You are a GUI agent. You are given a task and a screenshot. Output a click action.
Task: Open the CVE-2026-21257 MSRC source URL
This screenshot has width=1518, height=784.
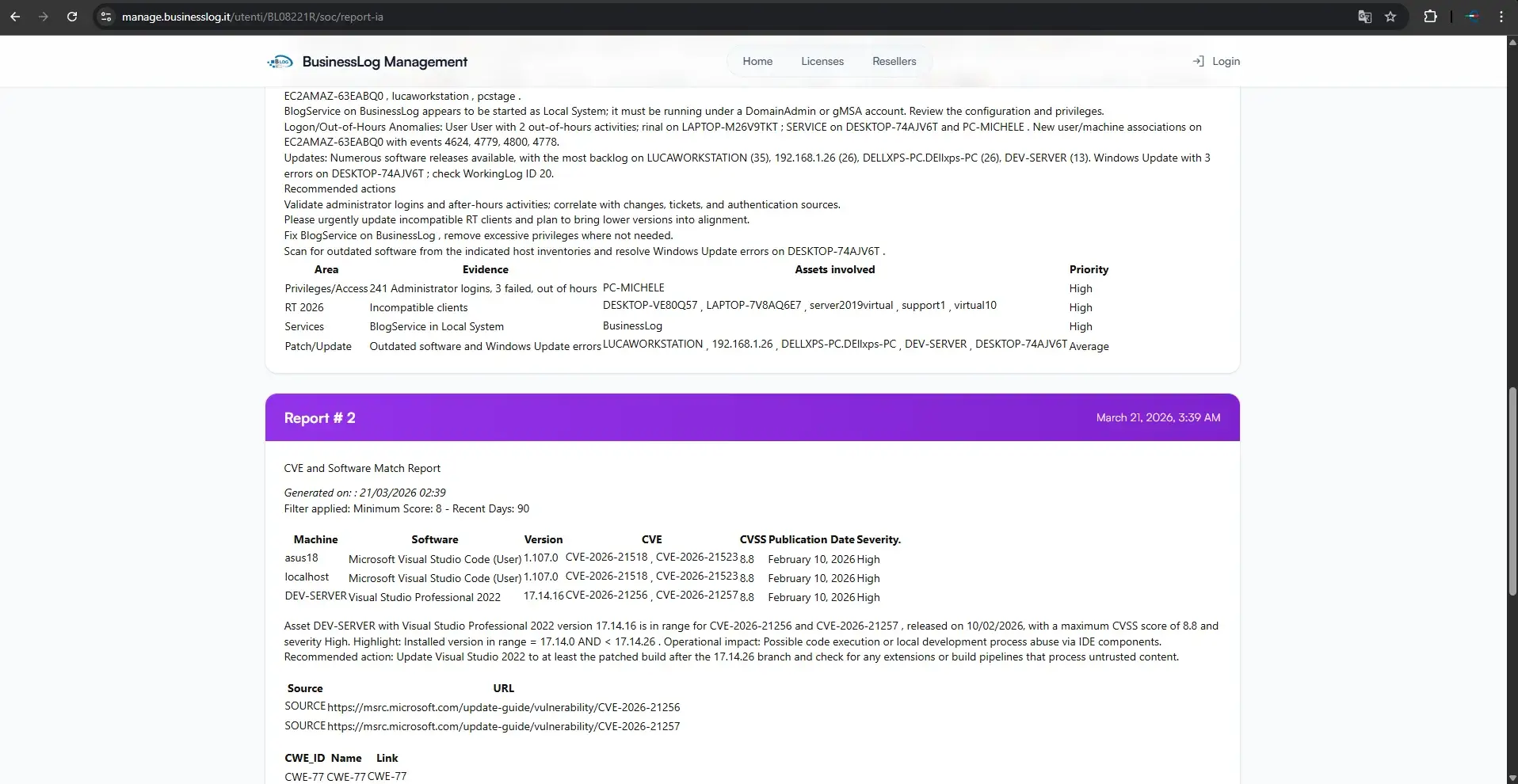[x=503, y=726]
